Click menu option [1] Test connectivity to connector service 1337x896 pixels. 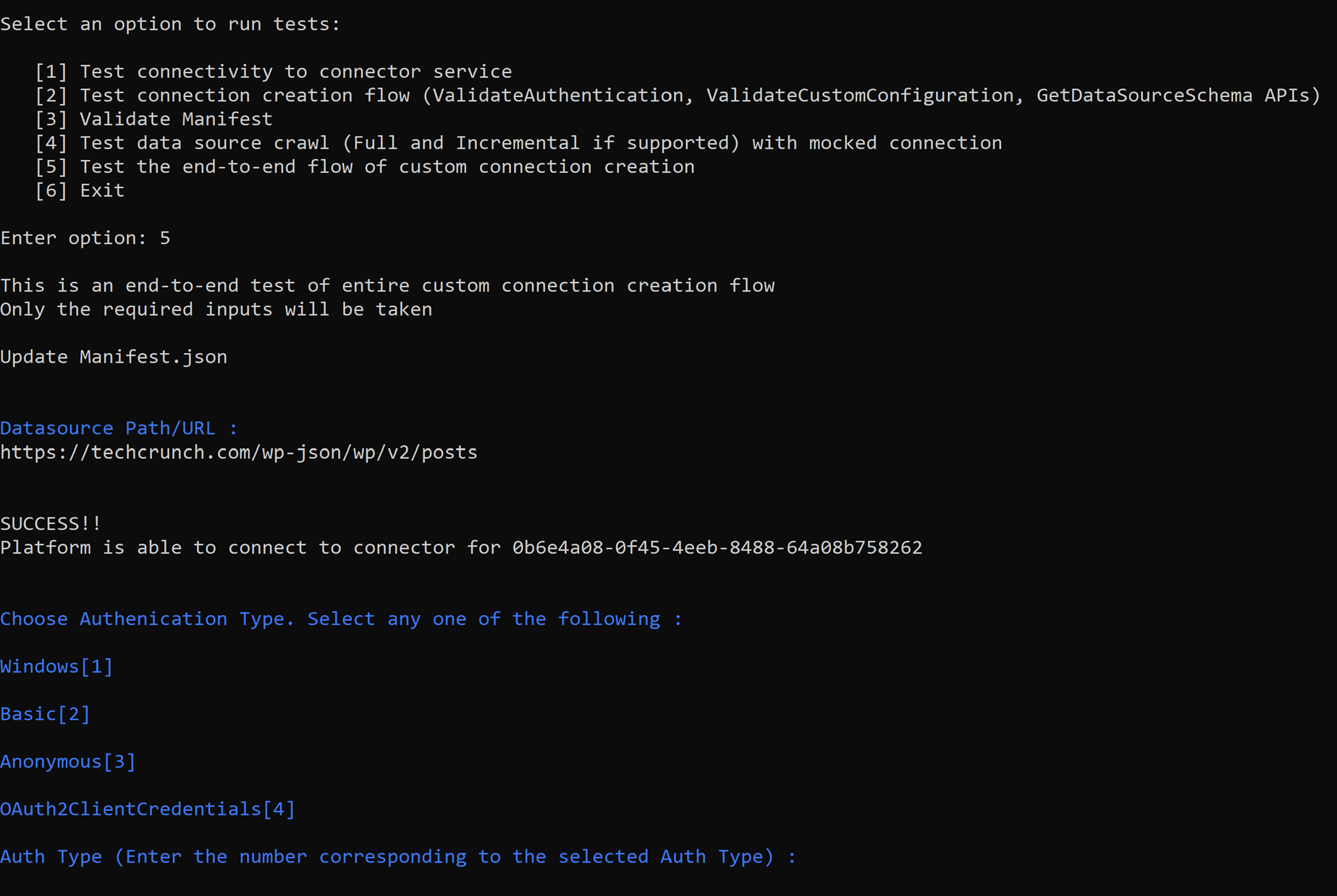pyautogui.click(x=274, y=72)
